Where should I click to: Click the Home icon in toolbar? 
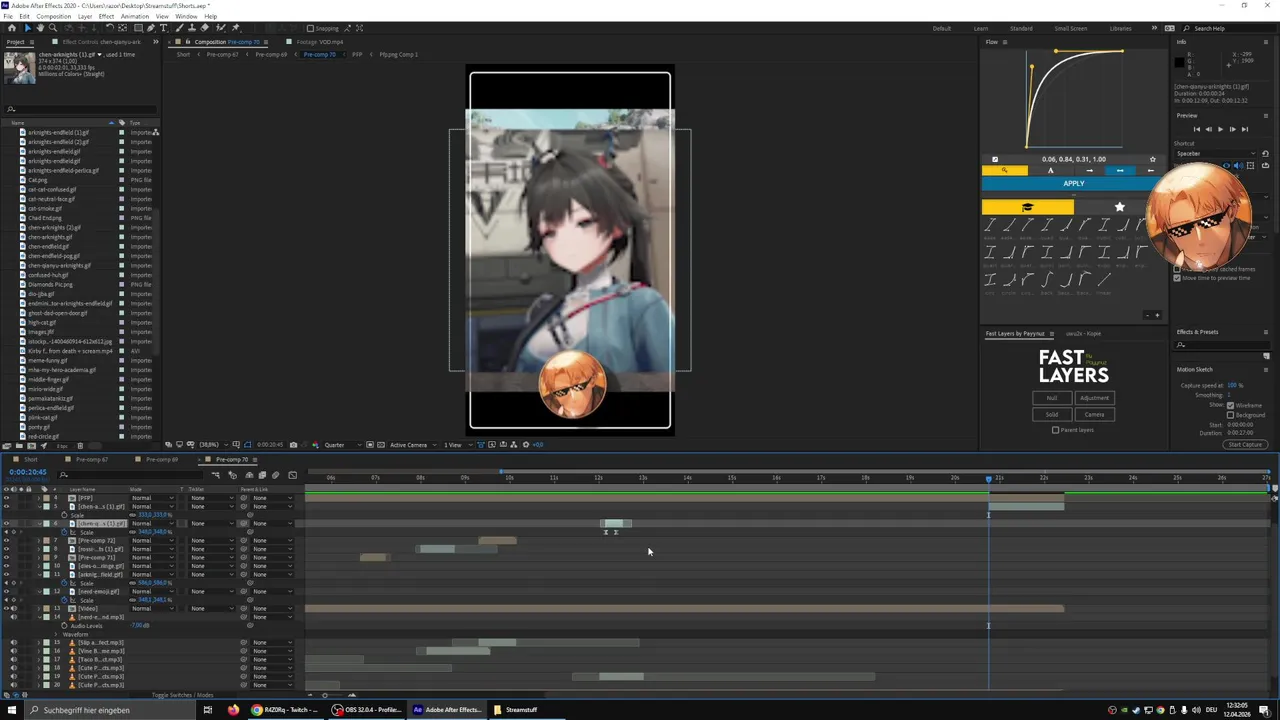(12, 28)
